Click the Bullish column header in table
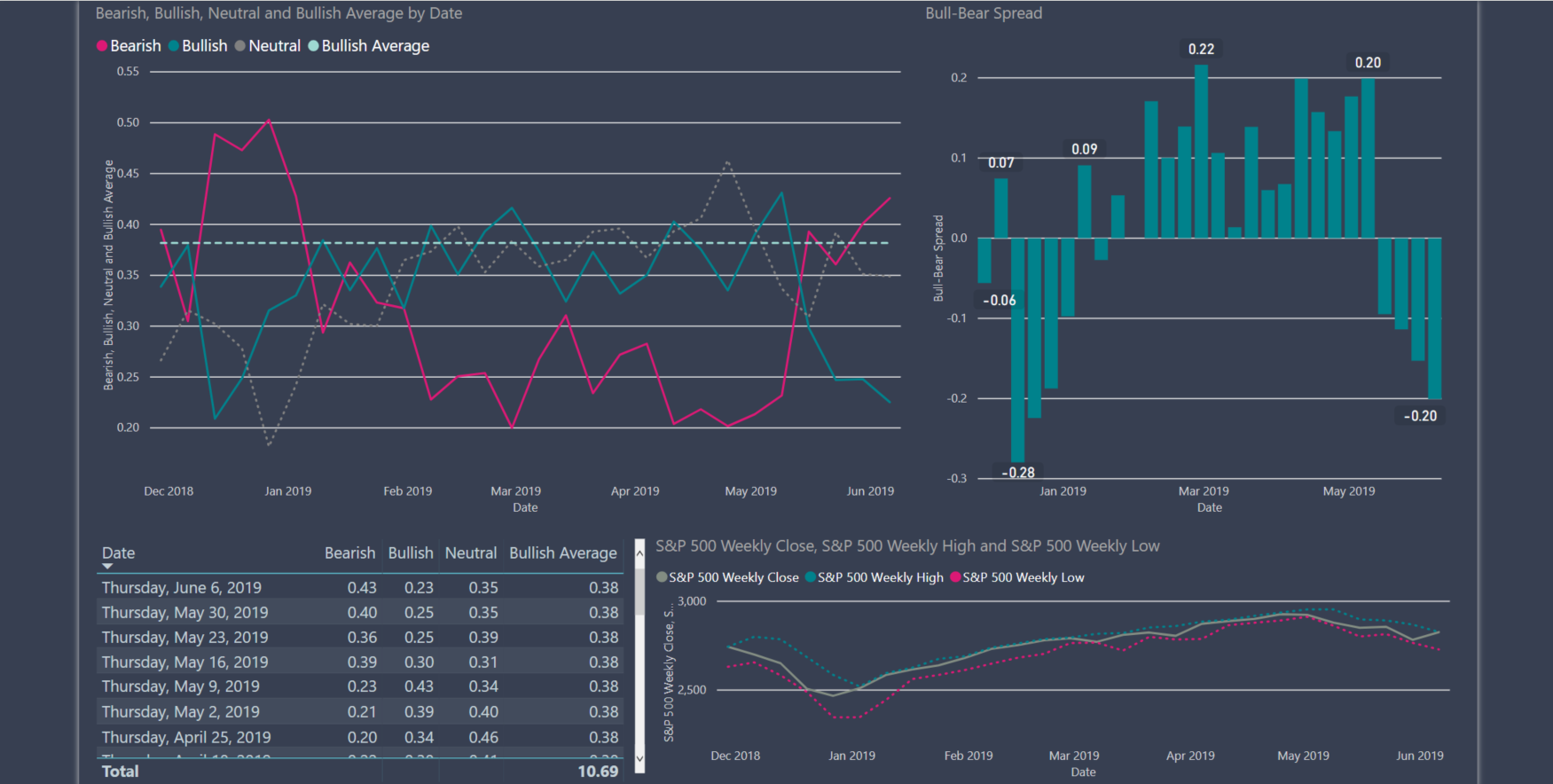 [411, 553]
